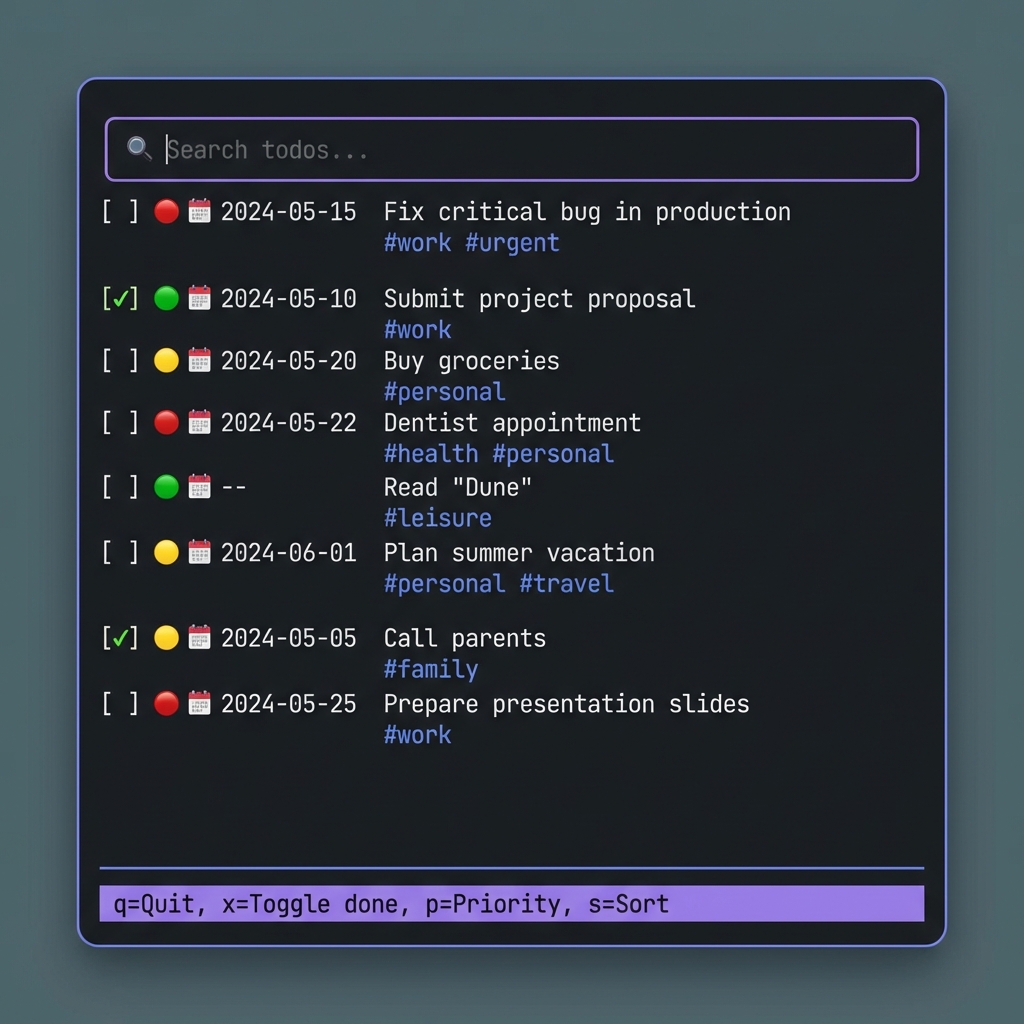Click calendar icon beside 2024-05-15
The image size is (1024, 1024).
point(199,211)
